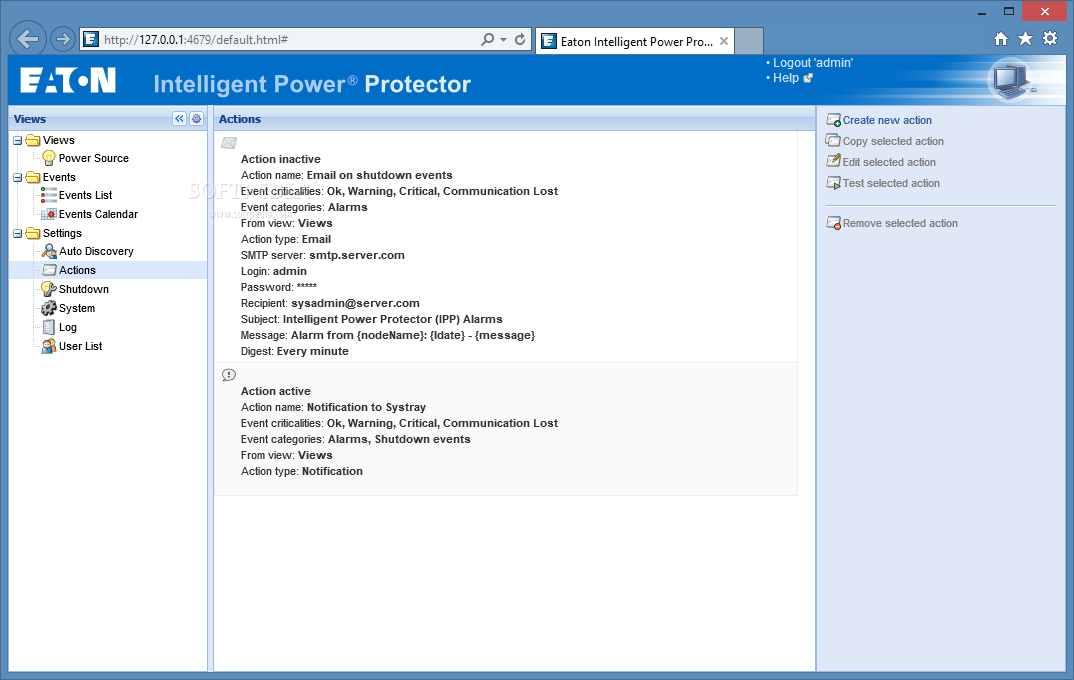Open the address bar dropdown arrow

coord(503,40)
